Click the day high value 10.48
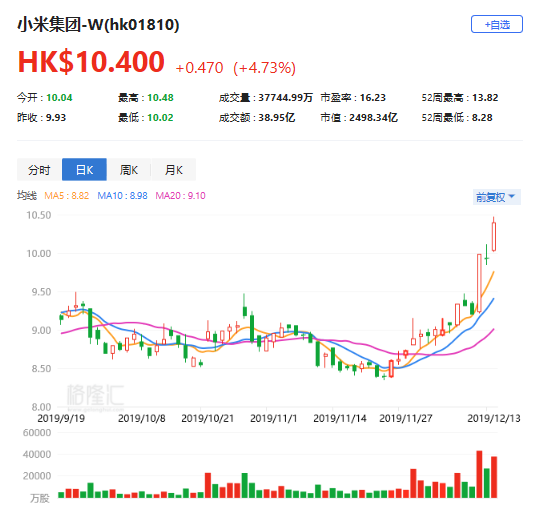 160,98
